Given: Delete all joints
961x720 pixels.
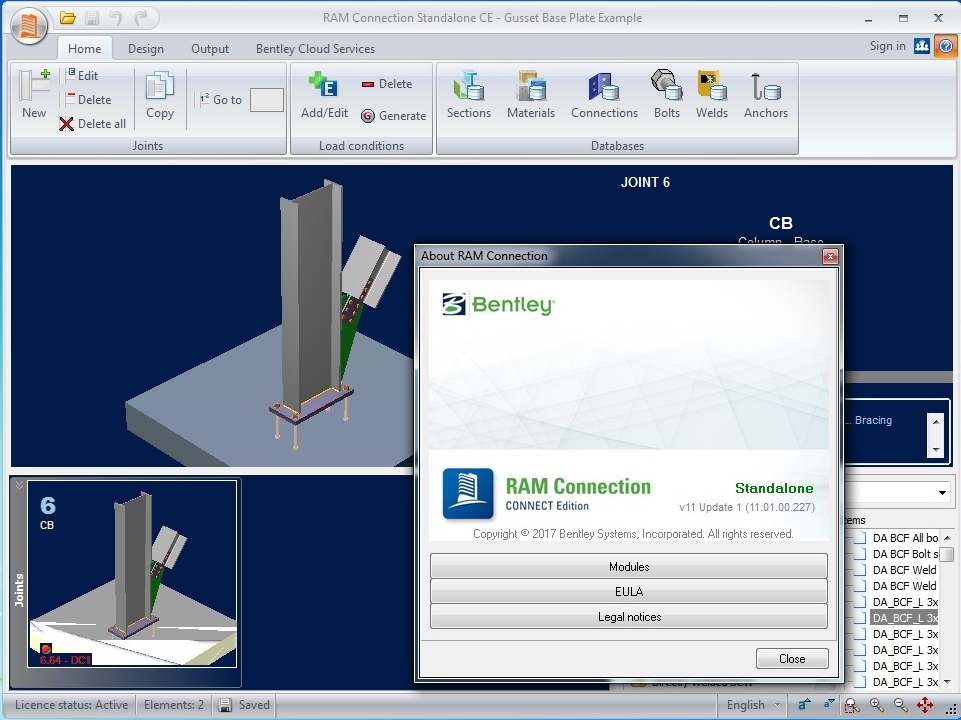Looking at the screenshot, I should (x=93, y=124).
